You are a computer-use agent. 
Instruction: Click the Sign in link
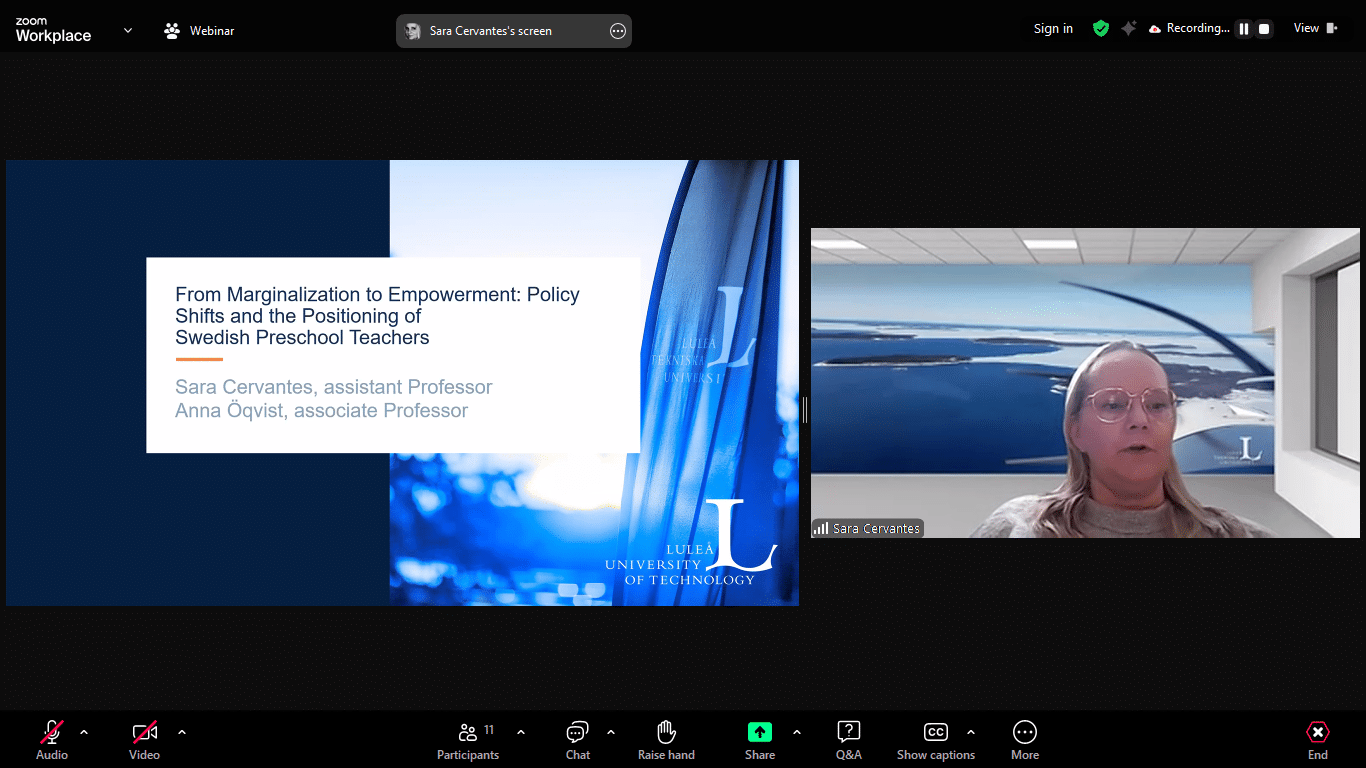click(x=1053, y=29)
